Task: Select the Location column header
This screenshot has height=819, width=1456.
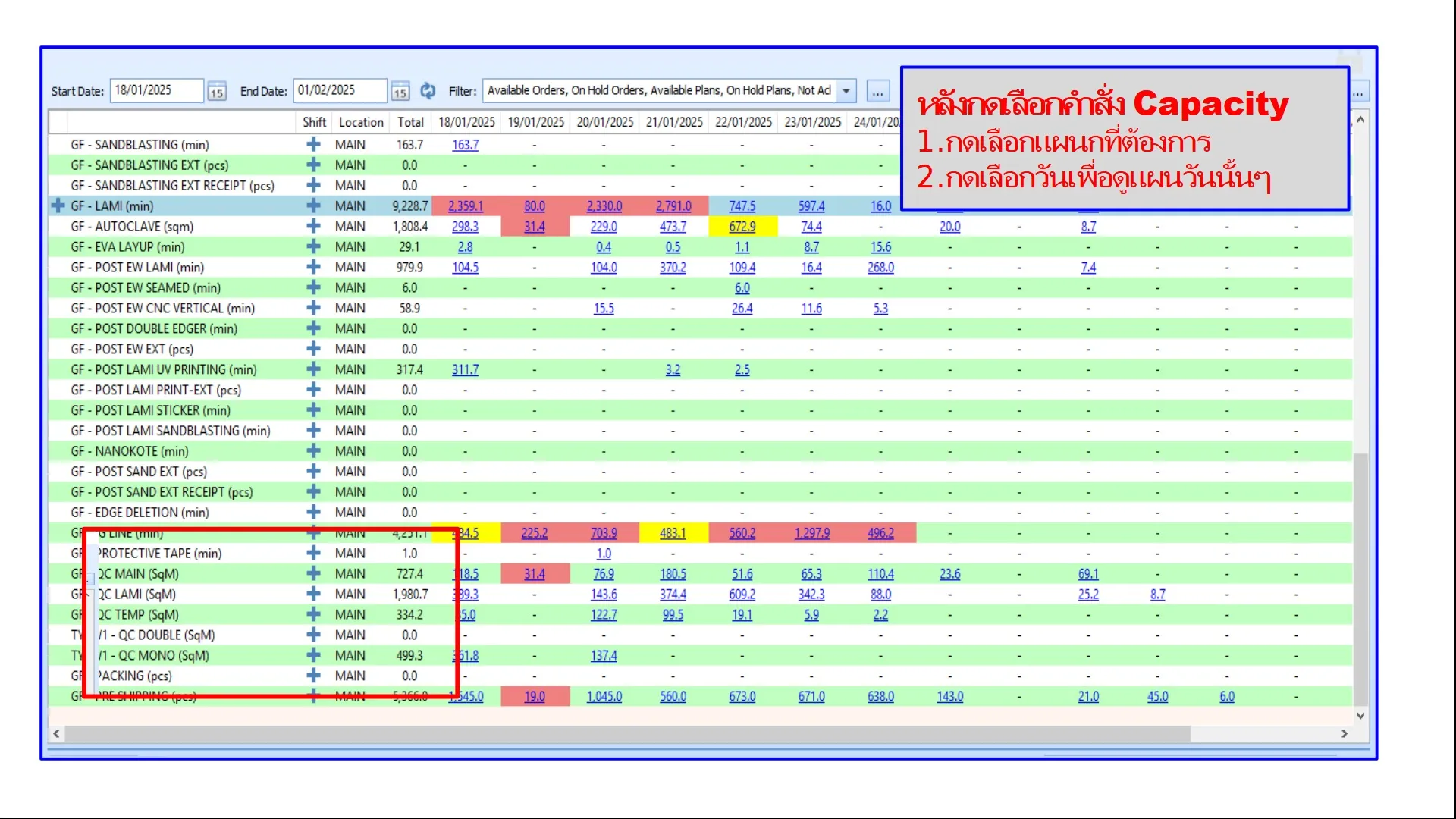Action: click(361, 122)
